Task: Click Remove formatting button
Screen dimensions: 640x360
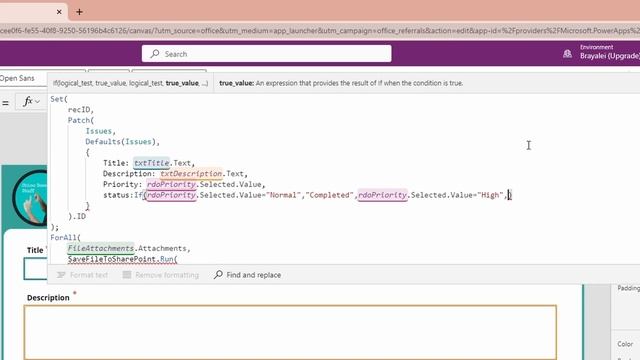Action: pos(161,275)
